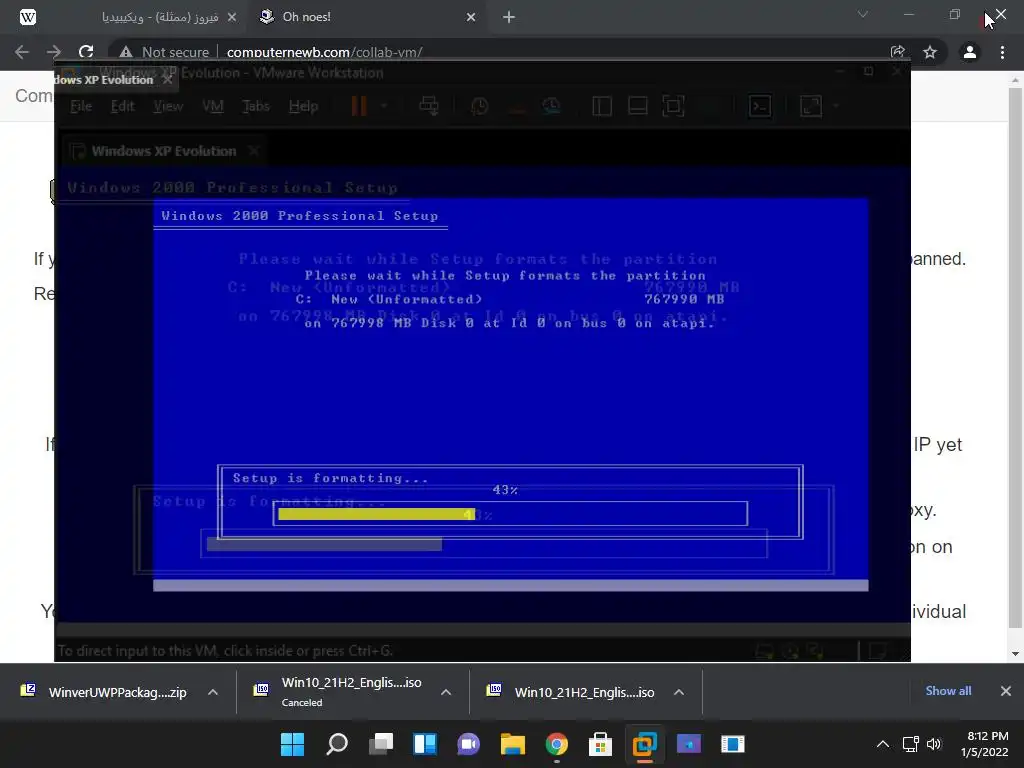
Task: Open the Edit menu in VMware Workstation
Action: click(122, 106)
